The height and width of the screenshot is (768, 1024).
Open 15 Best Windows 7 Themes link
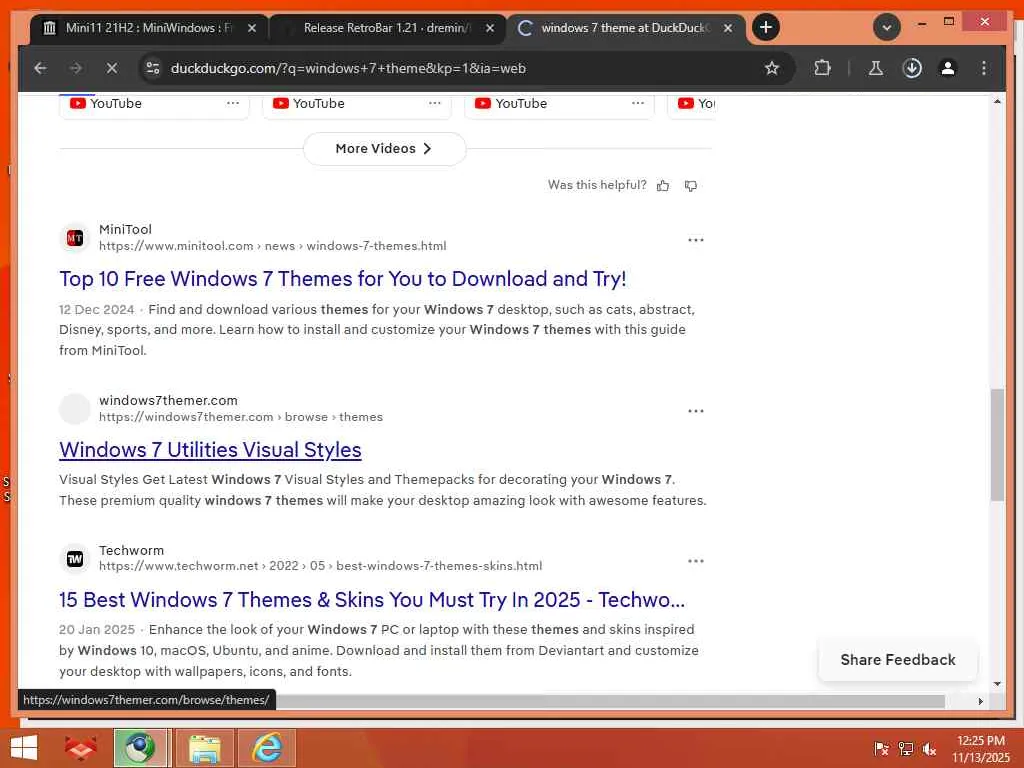372,600
